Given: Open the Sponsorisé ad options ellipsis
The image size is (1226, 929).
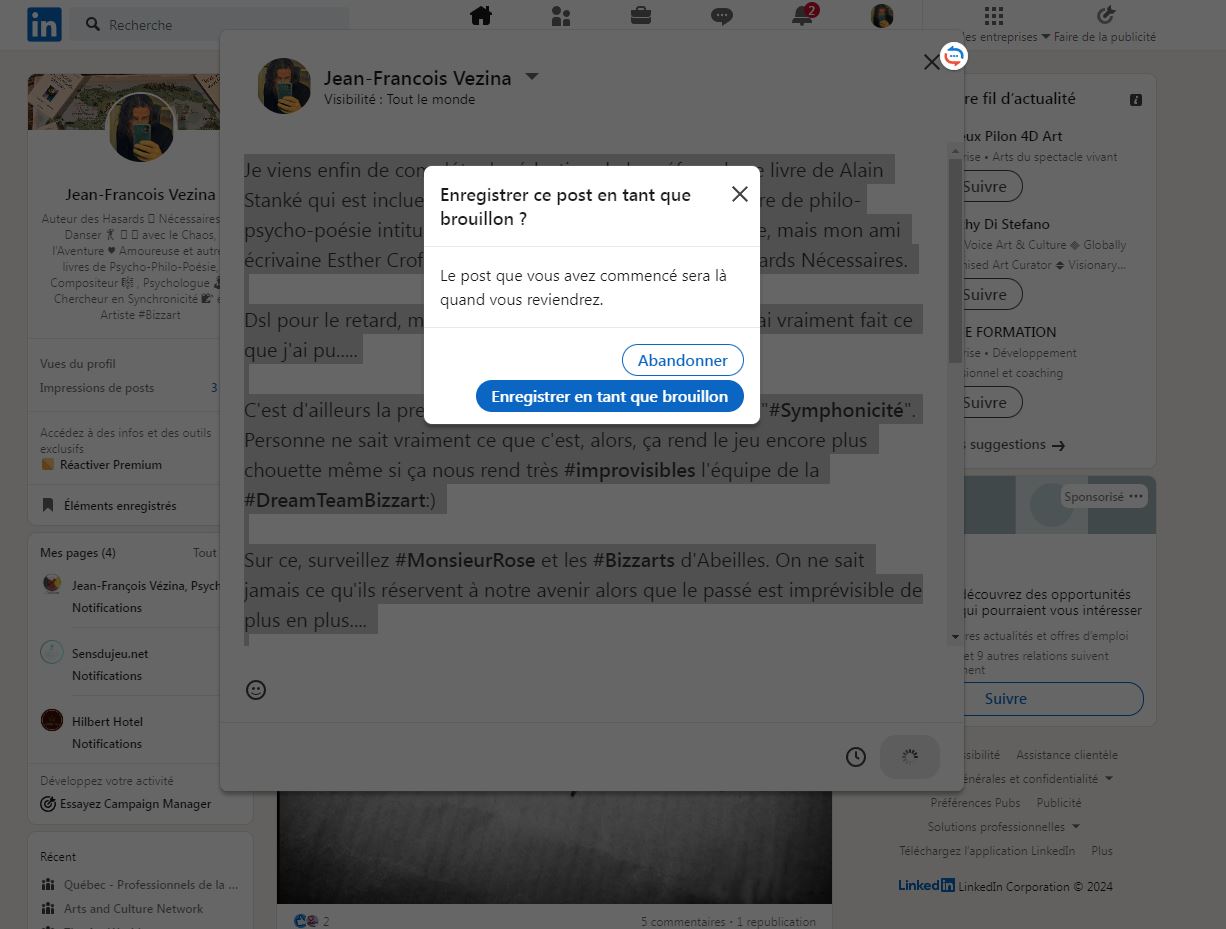Looking at the screenshot, I should 1136,497.
